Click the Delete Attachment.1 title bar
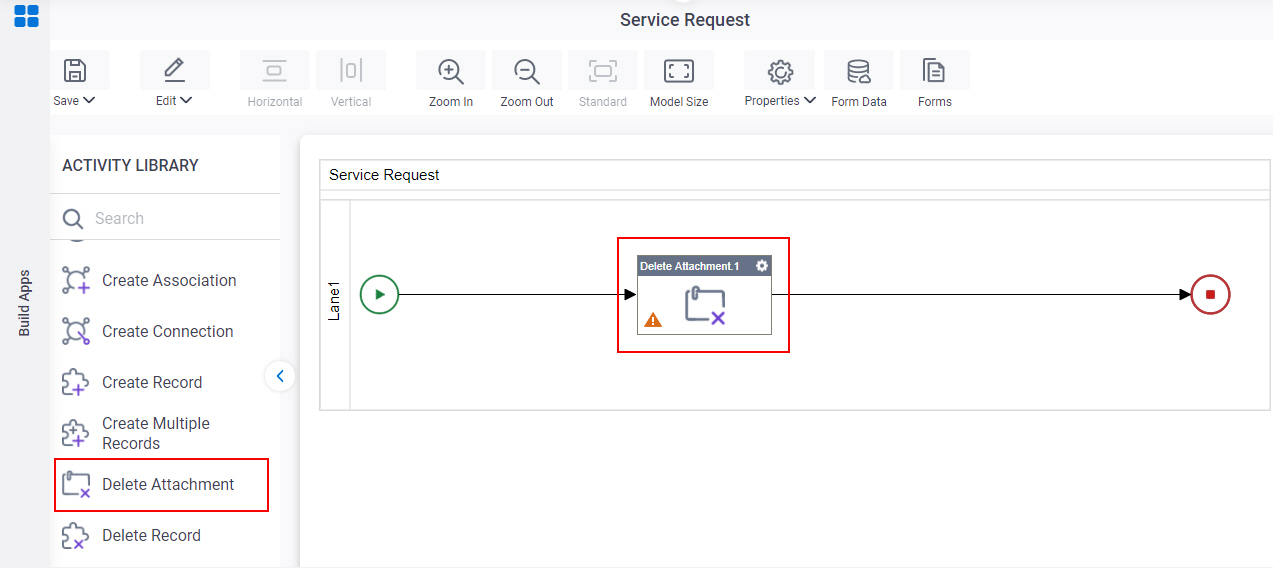The image size is (1273, 568). [x=704, y=266]
